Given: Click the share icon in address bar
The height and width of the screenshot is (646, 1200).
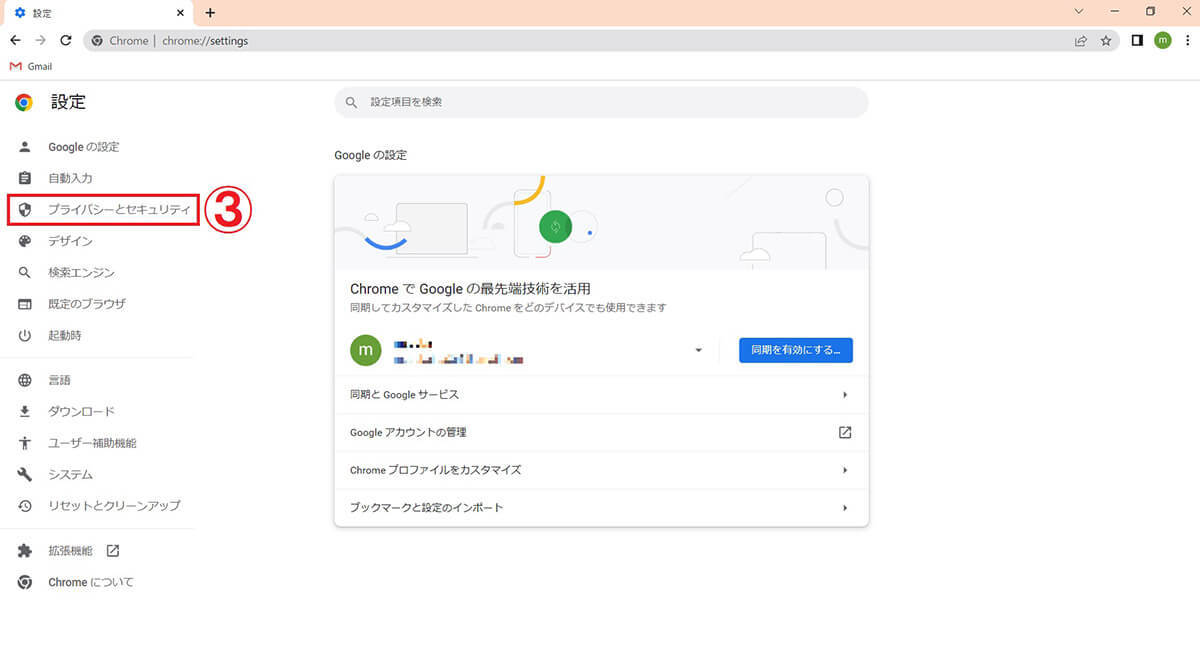Looking at the screenshot, I should [1081, 41].
